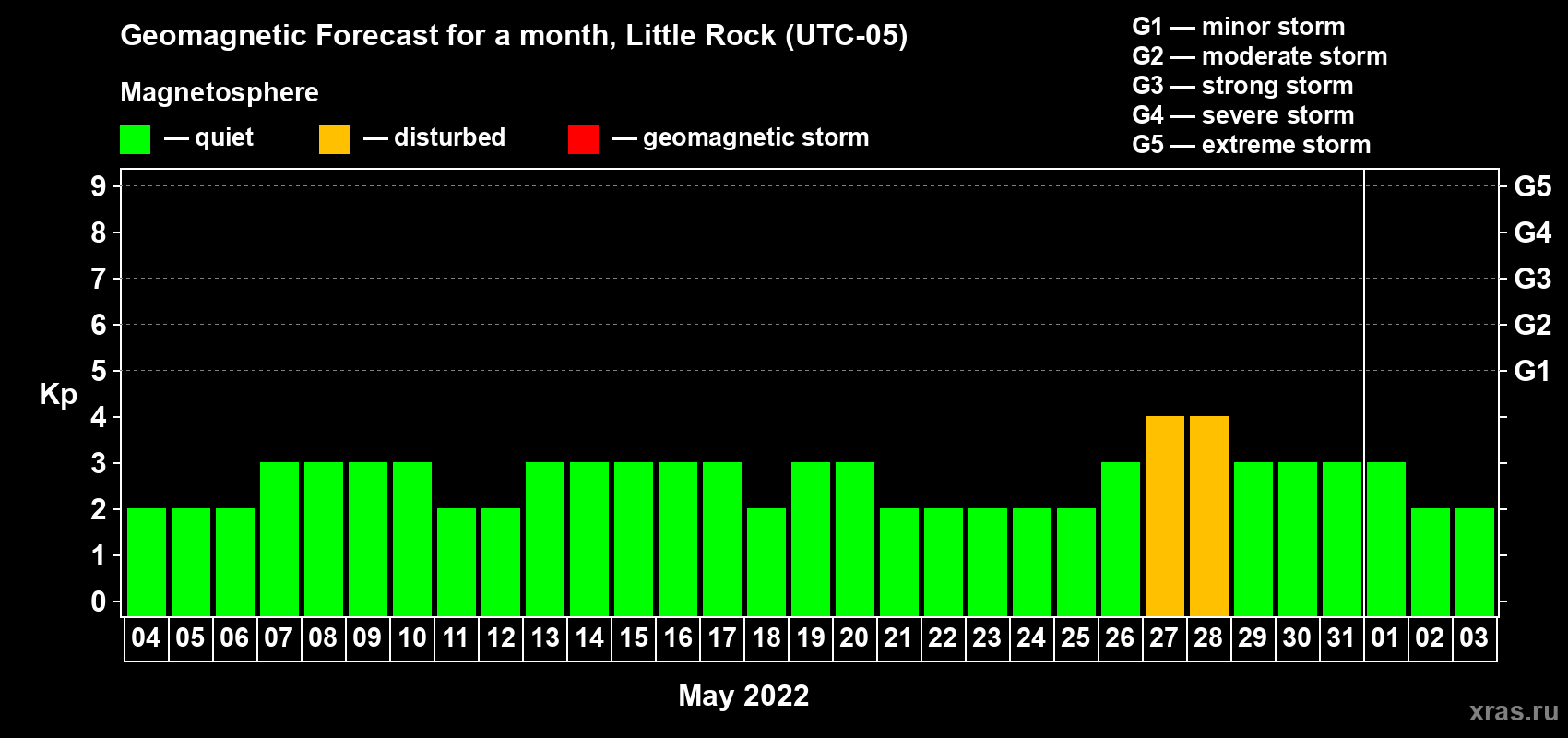Image resolution: width=1568 pixels, height=738 pixels.
Task: Click date label '27' on the x-axis
Action: [x=1164, y=638]
